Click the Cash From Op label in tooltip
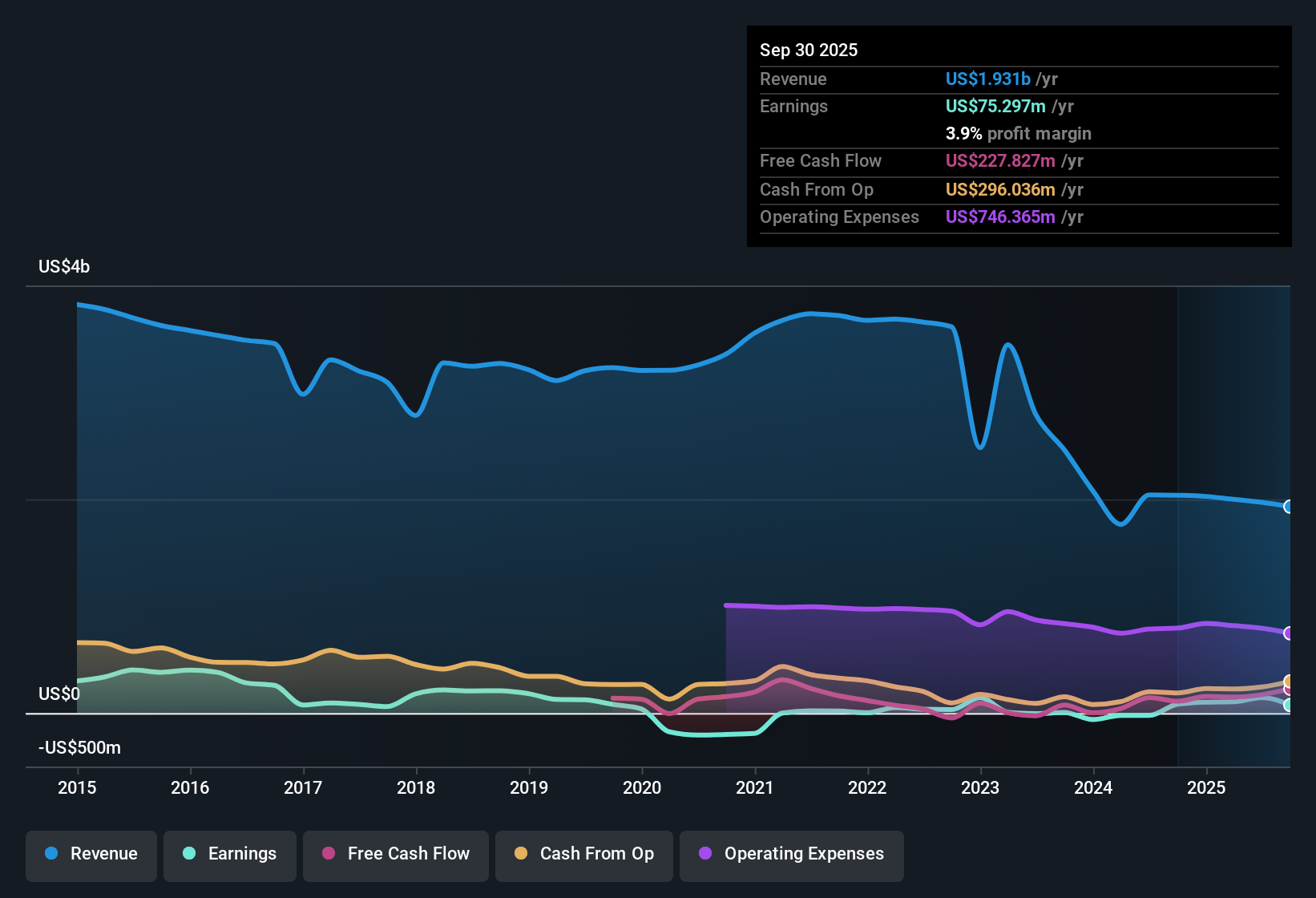The image size is (1316, 898). [817, 189]
